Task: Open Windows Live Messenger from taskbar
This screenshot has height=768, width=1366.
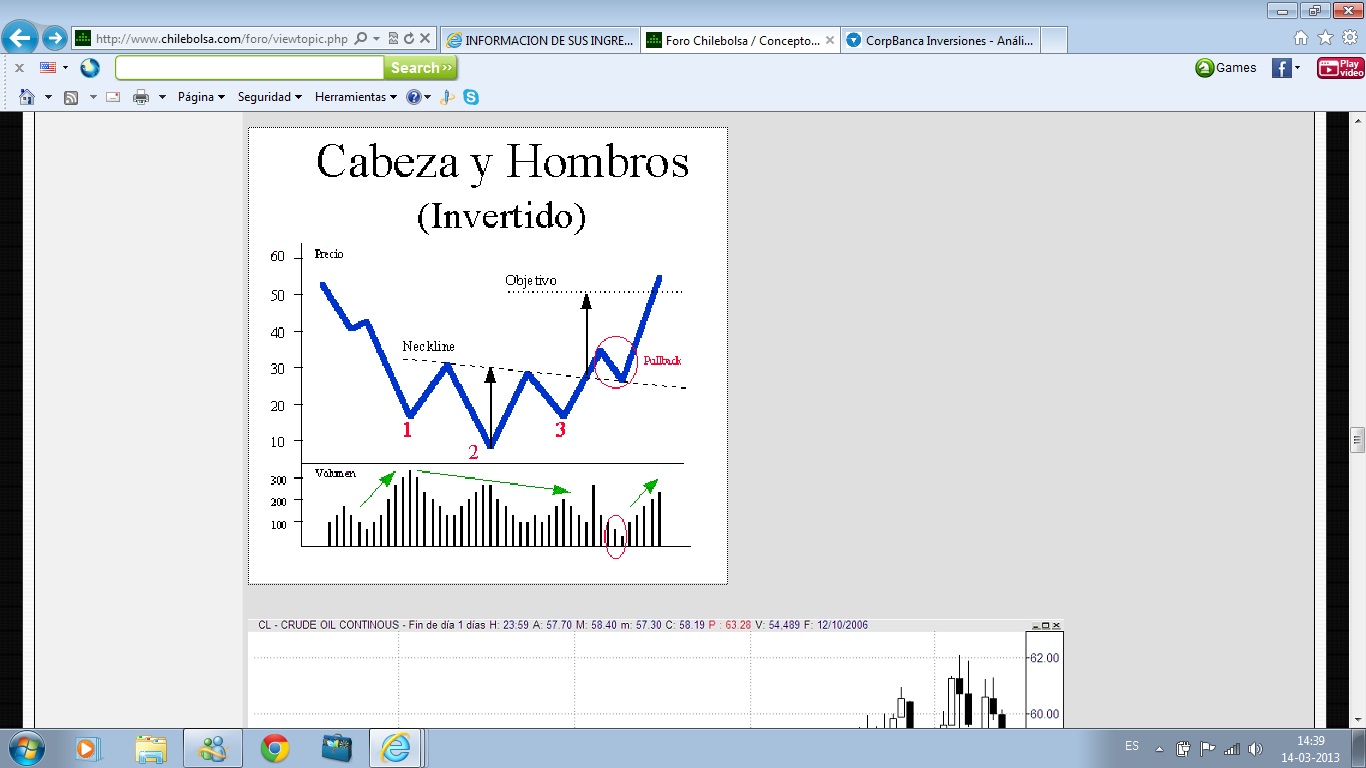Action: point(212,748)
